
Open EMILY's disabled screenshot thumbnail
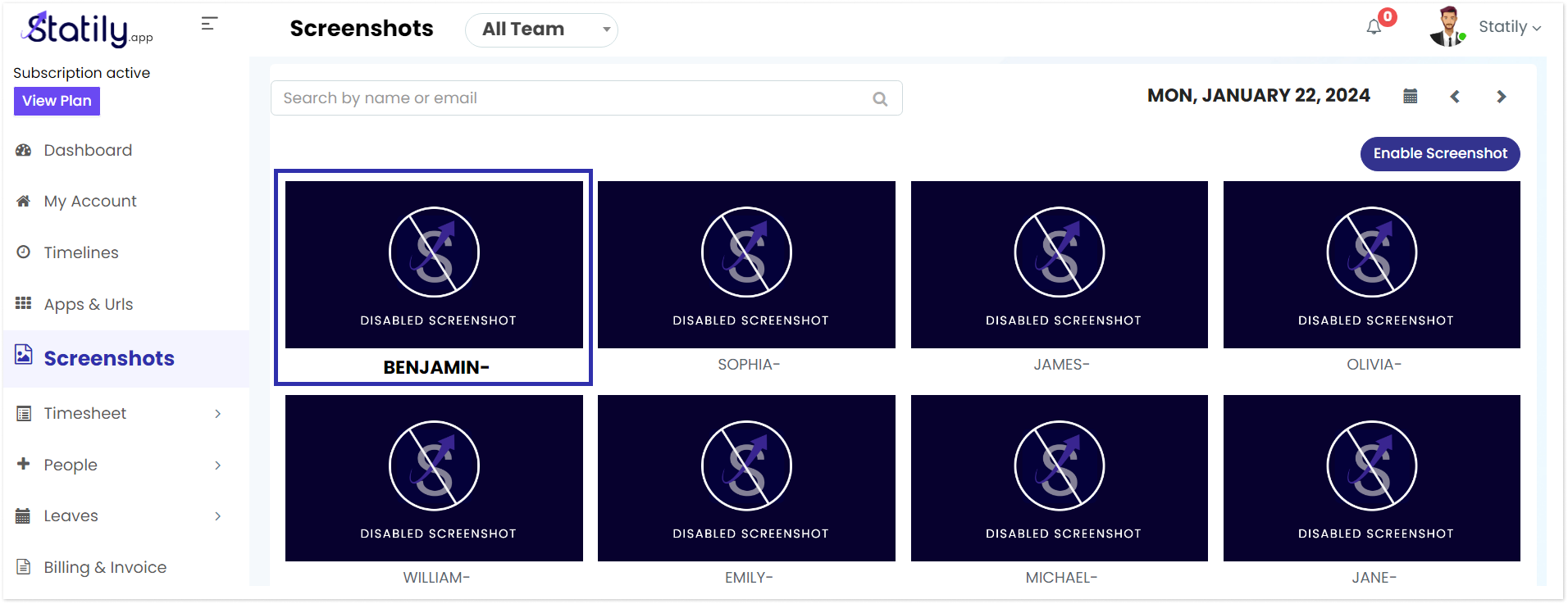tap(746, 479)
